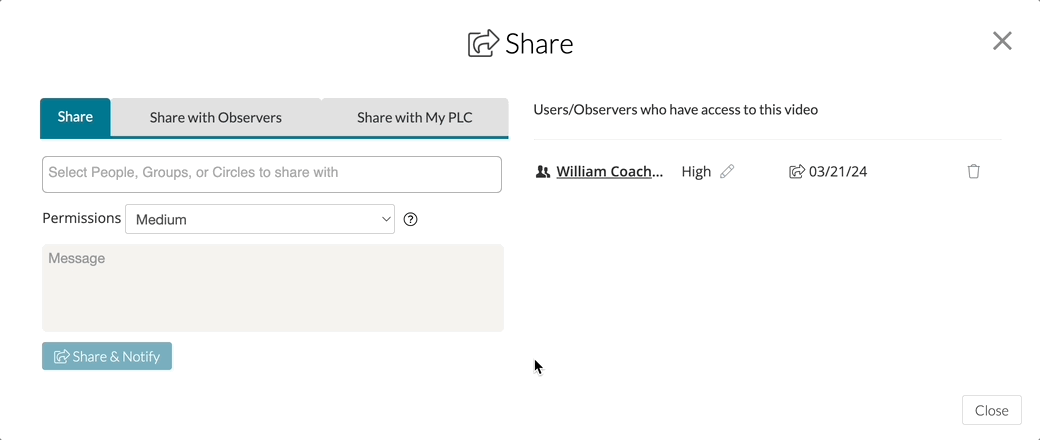The width and height of the screenshot is (1040, 440).
Task: Edit permission using the pencil icon
Action: pos(727,172)
